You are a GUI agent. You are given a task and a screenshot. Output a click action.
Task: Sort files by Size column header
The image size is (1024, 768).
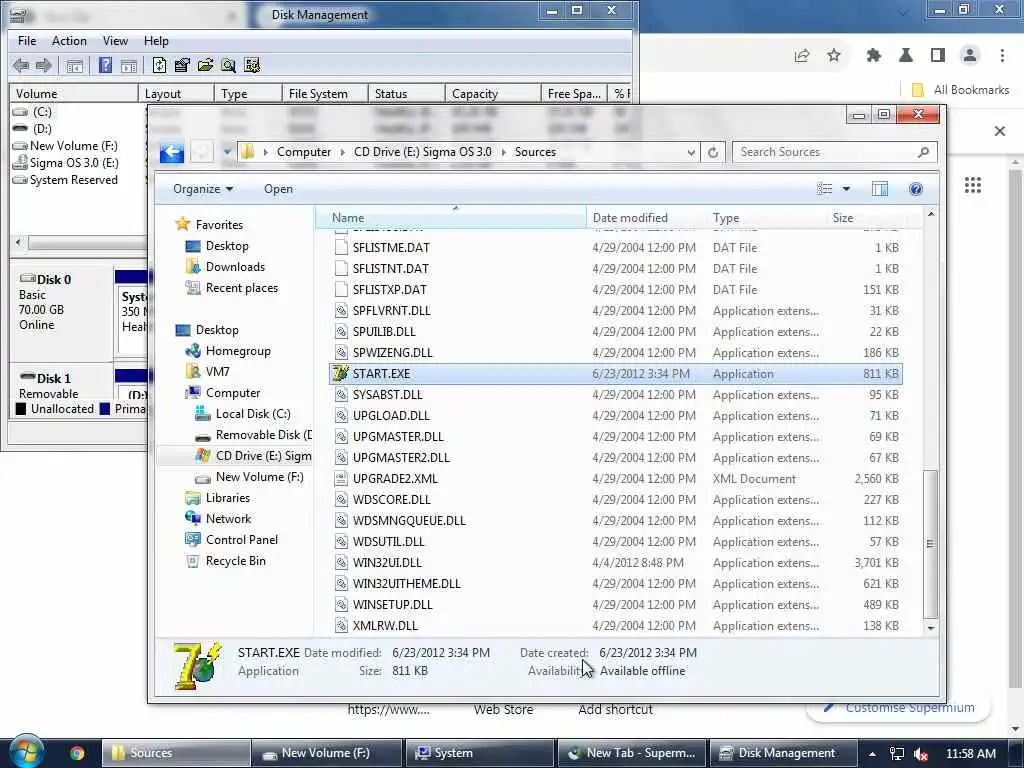click(x=865, y=218)
